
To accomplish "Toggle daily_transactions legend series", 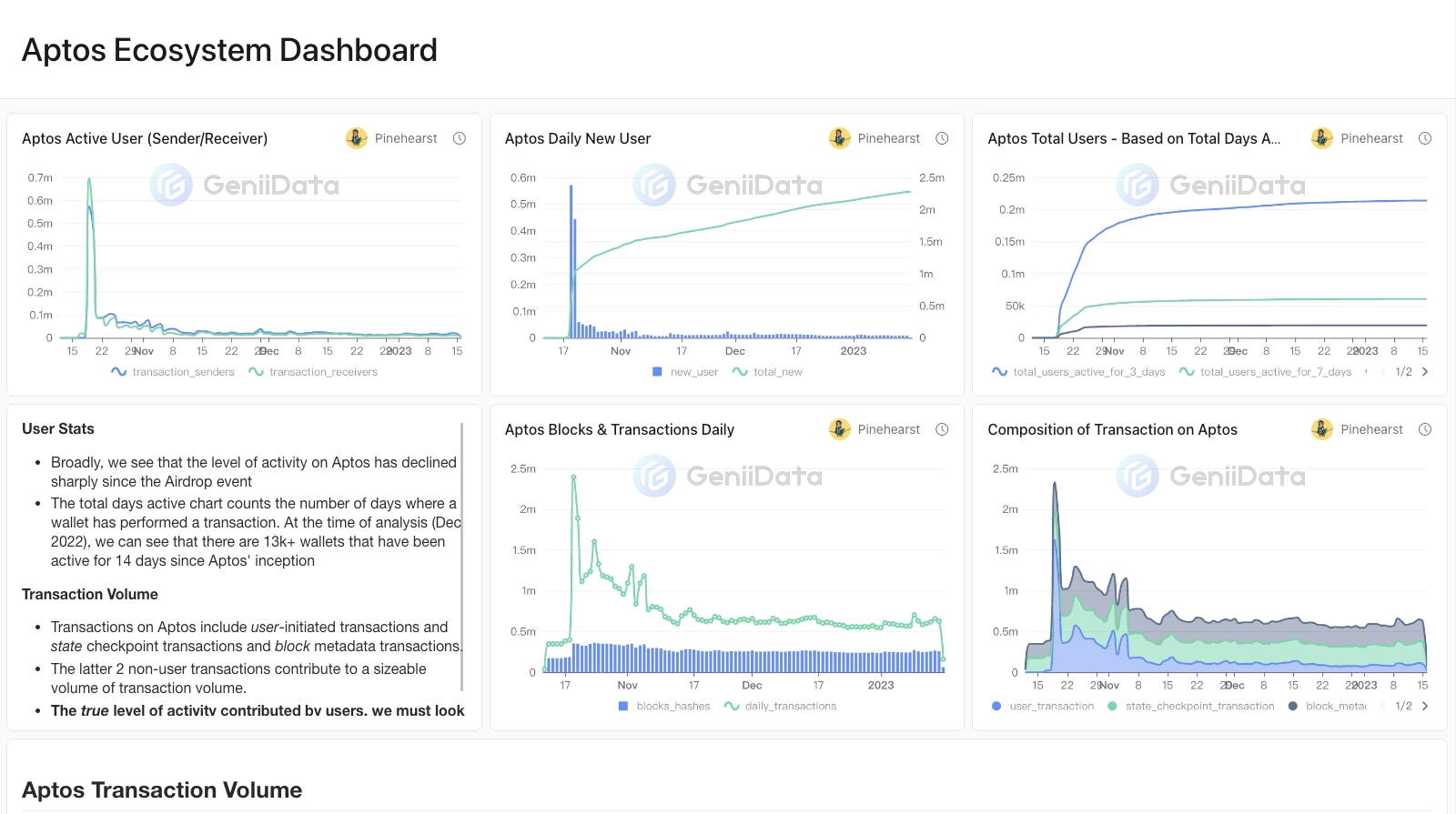I will pos(781,706).
